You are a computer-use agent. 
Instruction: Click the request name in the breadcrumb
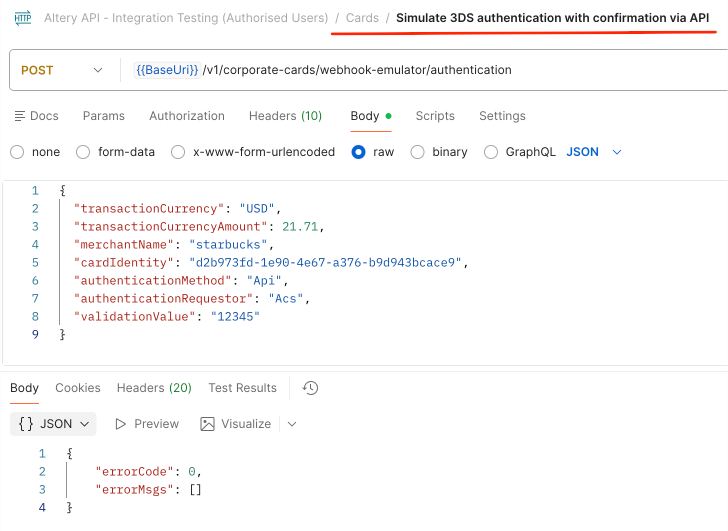click(x=552, y=18)
